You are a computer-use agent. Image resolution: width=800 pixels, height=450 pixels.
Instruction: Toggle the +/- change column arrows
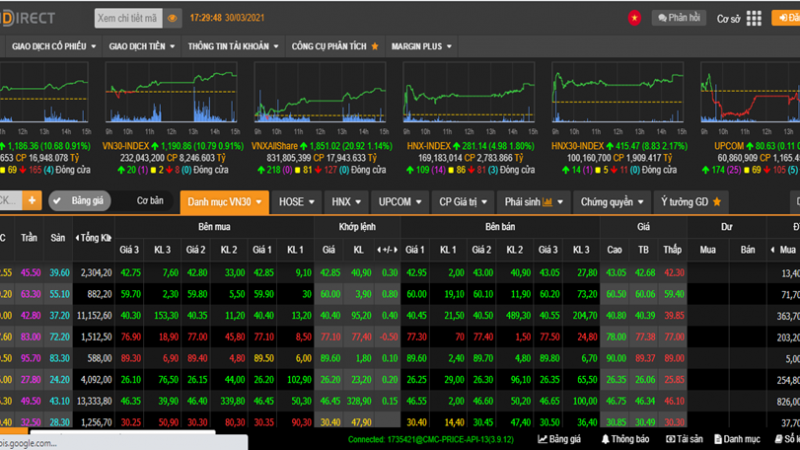click(387, 249)
